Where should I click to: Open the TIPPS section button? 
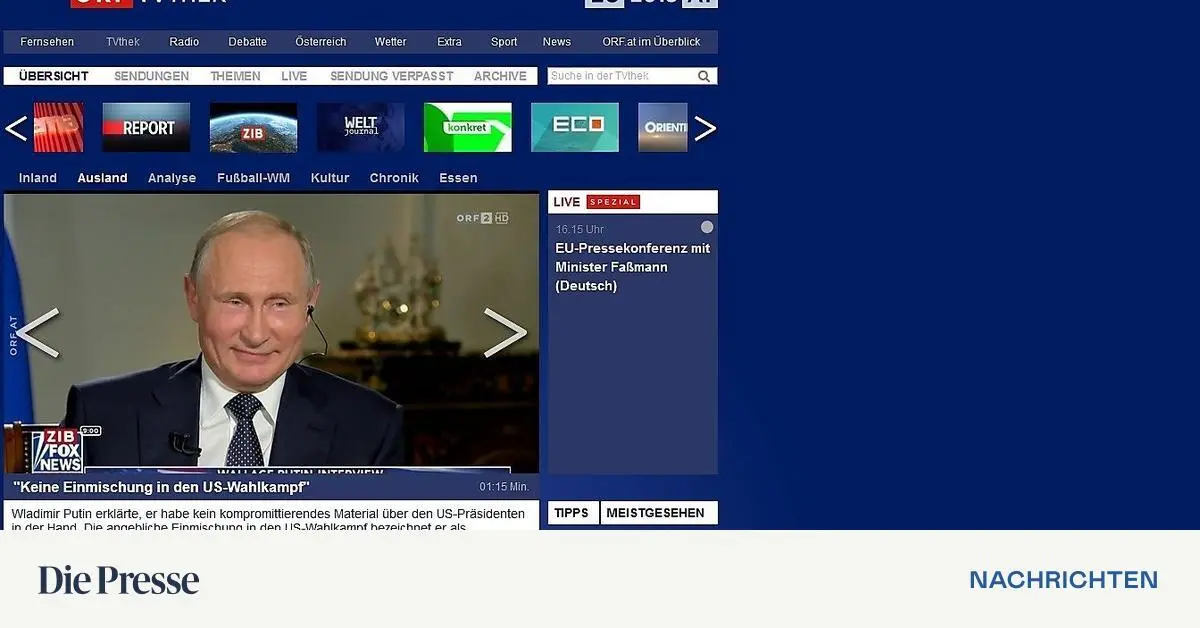pos(572,512)
